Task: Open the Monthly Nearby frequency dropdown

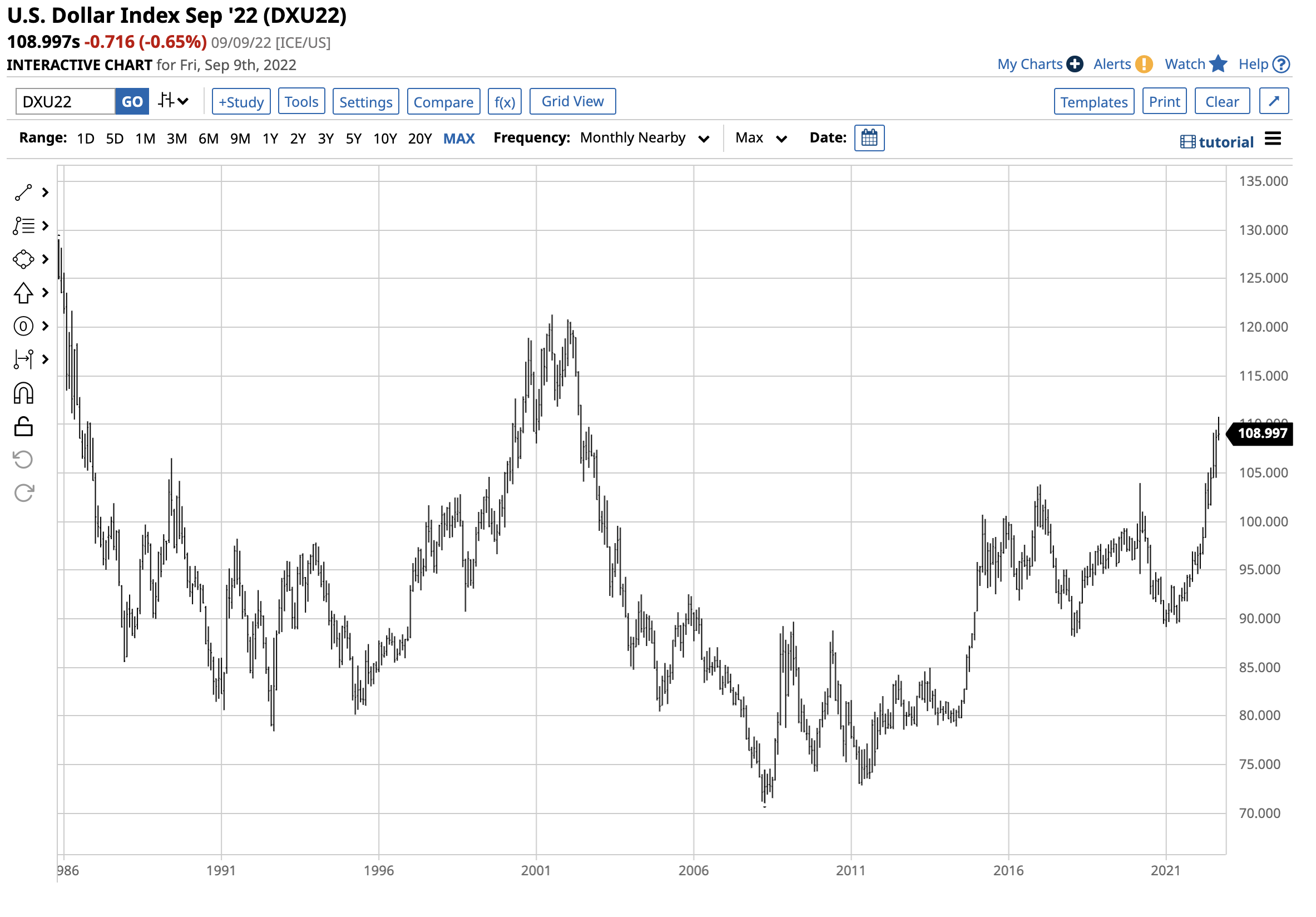Action: click(x=646, y=138)
